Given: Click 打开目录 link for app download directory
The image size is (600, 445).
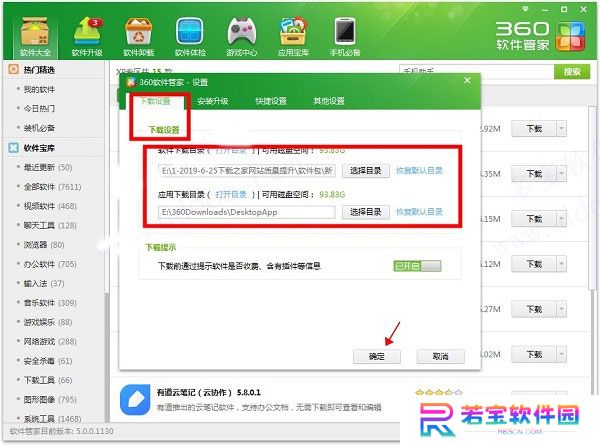Looking at the screenshot, I should click(x=231, y=194).
